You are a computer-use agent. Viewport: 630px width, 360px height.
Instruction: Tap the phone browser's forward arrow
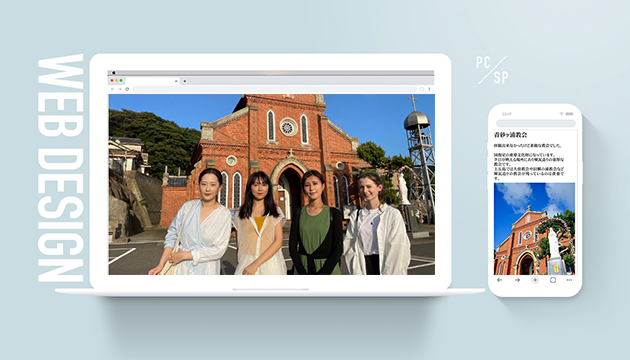point(518,280)
